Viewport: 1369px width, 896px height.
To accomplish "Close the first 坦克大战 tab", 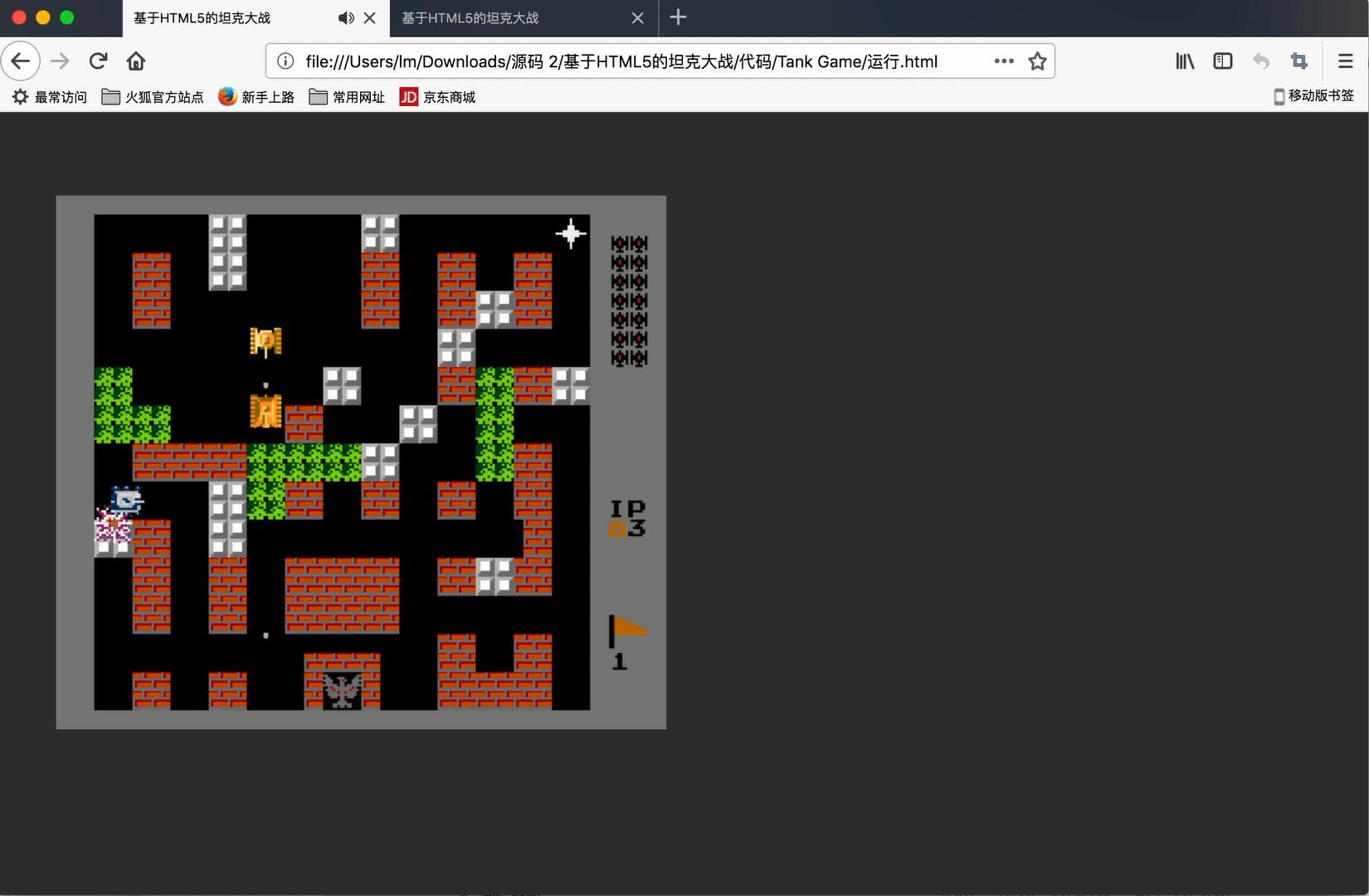I will point(370,17).
